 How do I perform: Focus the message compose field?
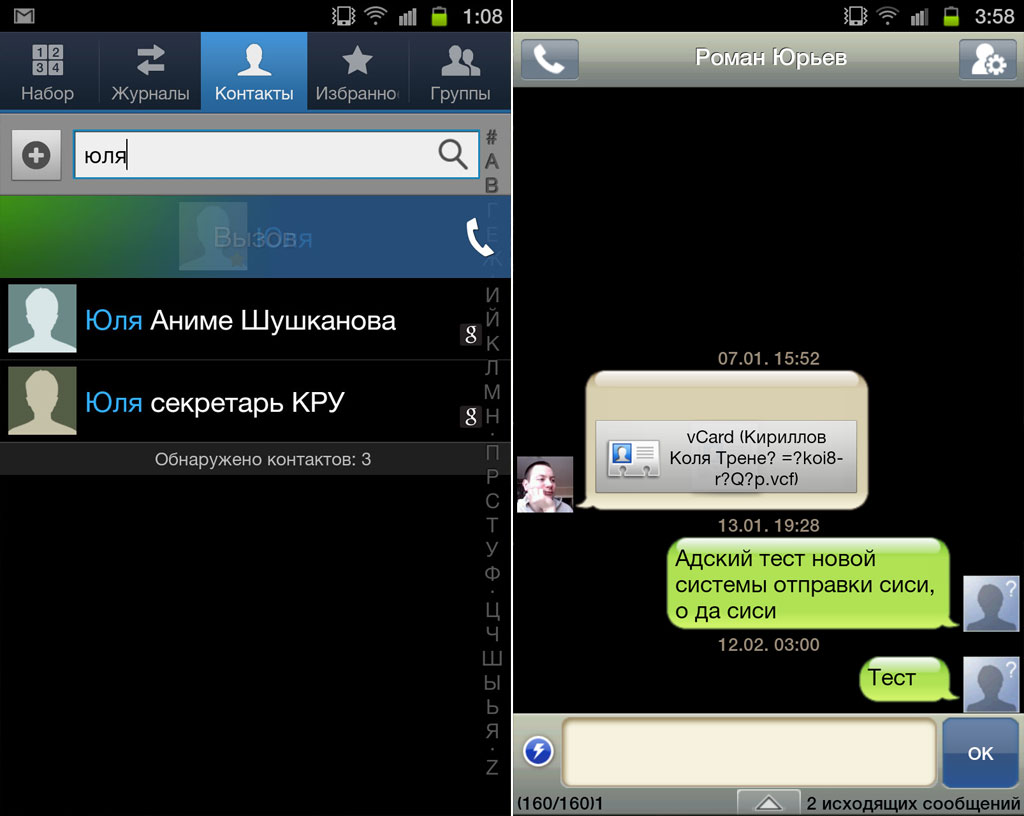click(750, 752)
